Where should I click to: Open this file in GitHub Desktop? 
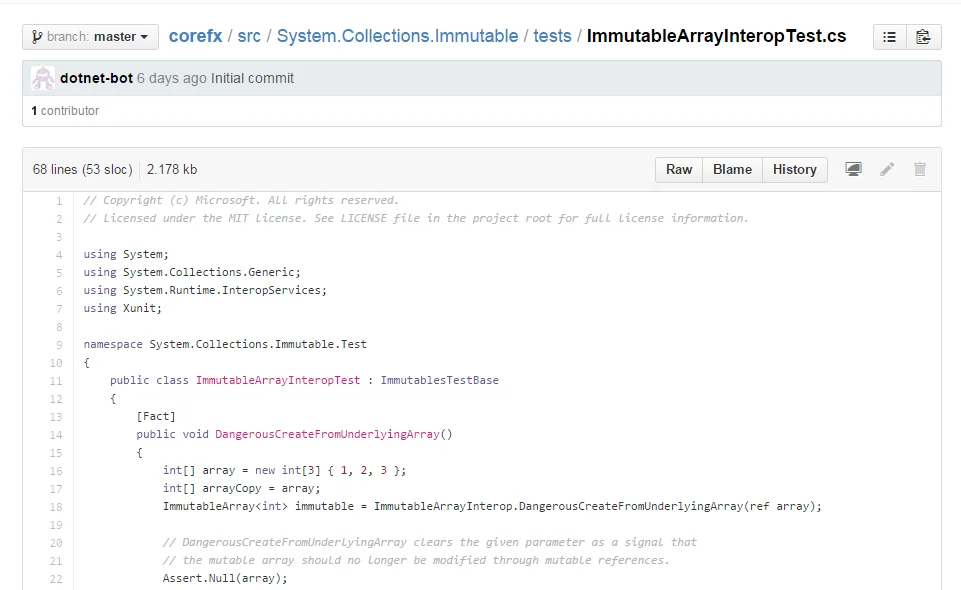coord(853,169)
